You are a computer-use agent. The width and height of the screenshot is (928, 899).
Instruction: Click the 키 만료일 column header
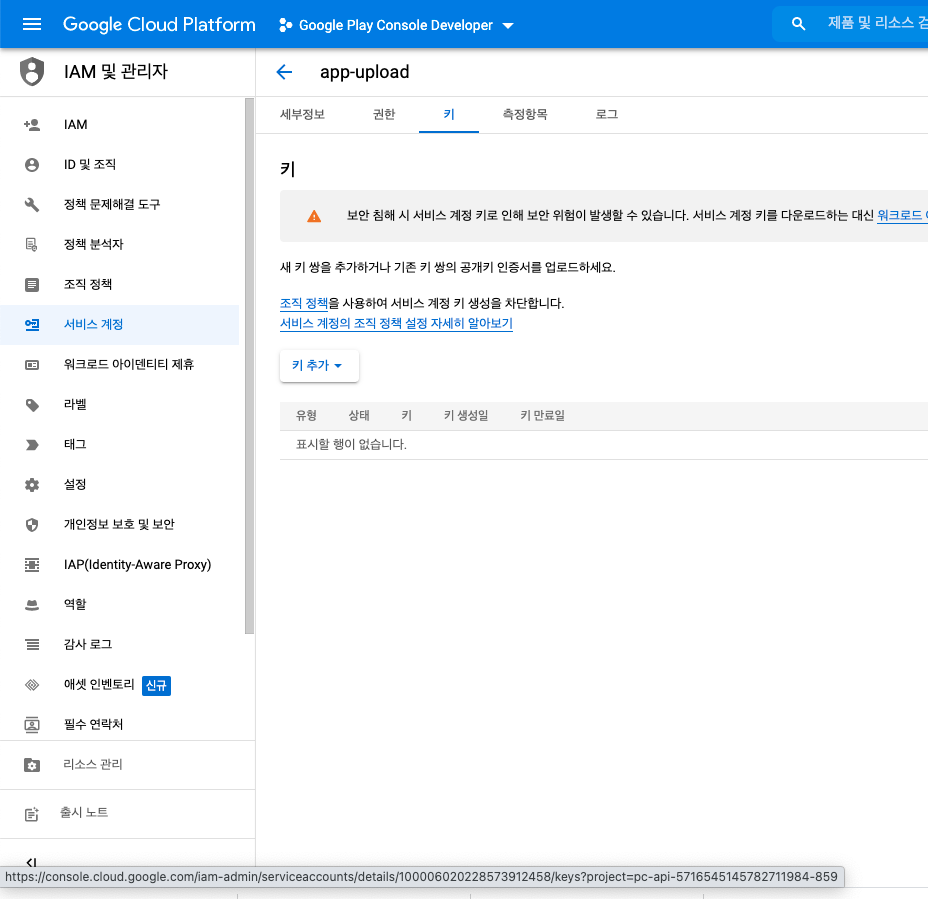(542, 416)
